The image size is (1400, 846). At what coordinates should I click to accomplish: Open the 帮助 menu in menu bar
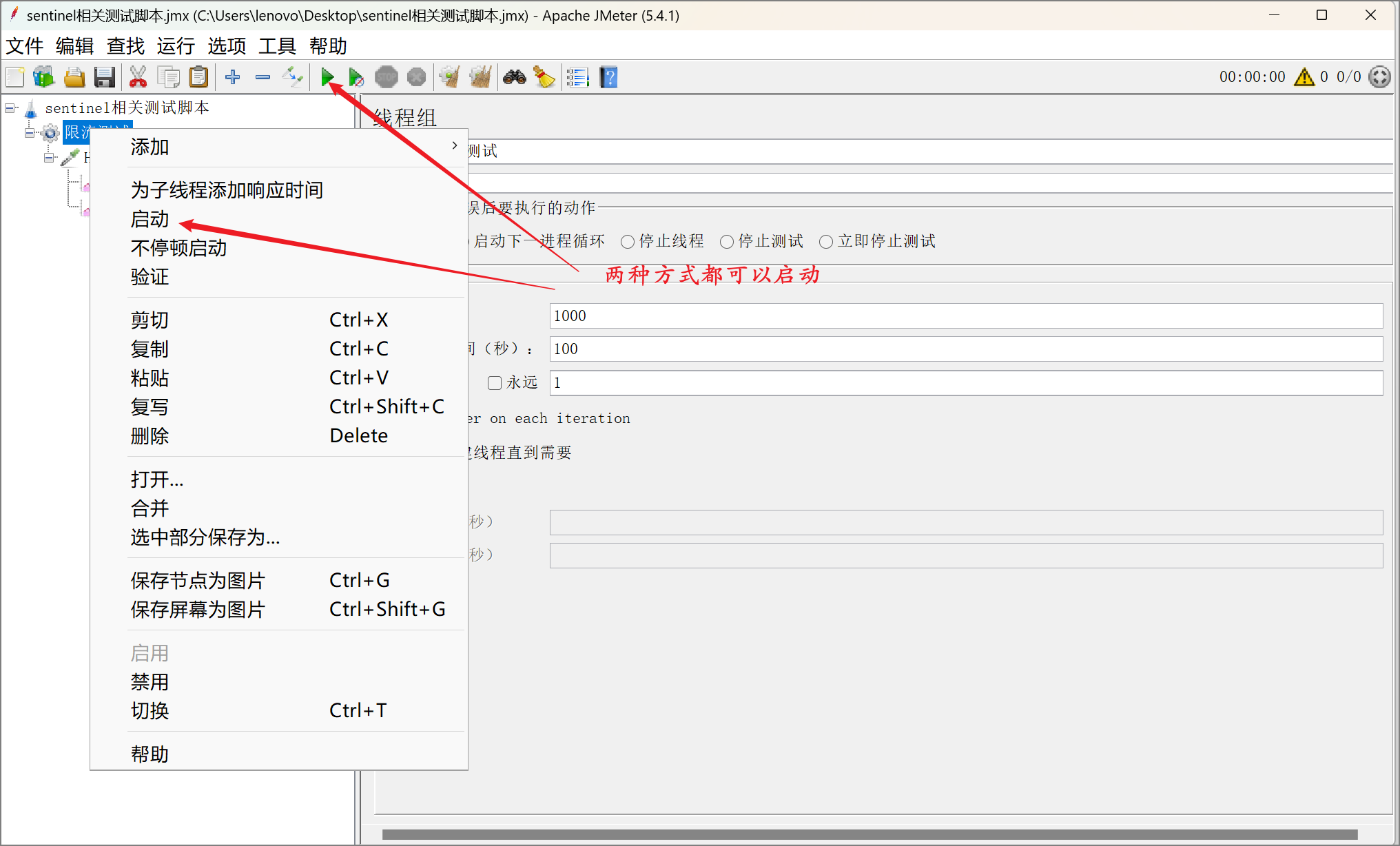click(x=328, y=46)
